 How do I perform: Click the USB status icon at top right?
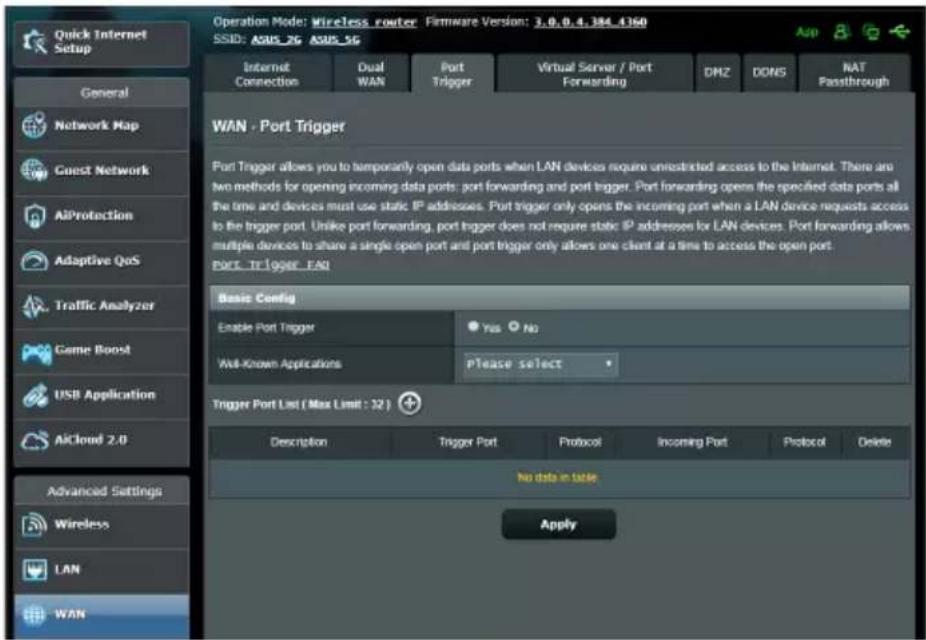[899, 31]
